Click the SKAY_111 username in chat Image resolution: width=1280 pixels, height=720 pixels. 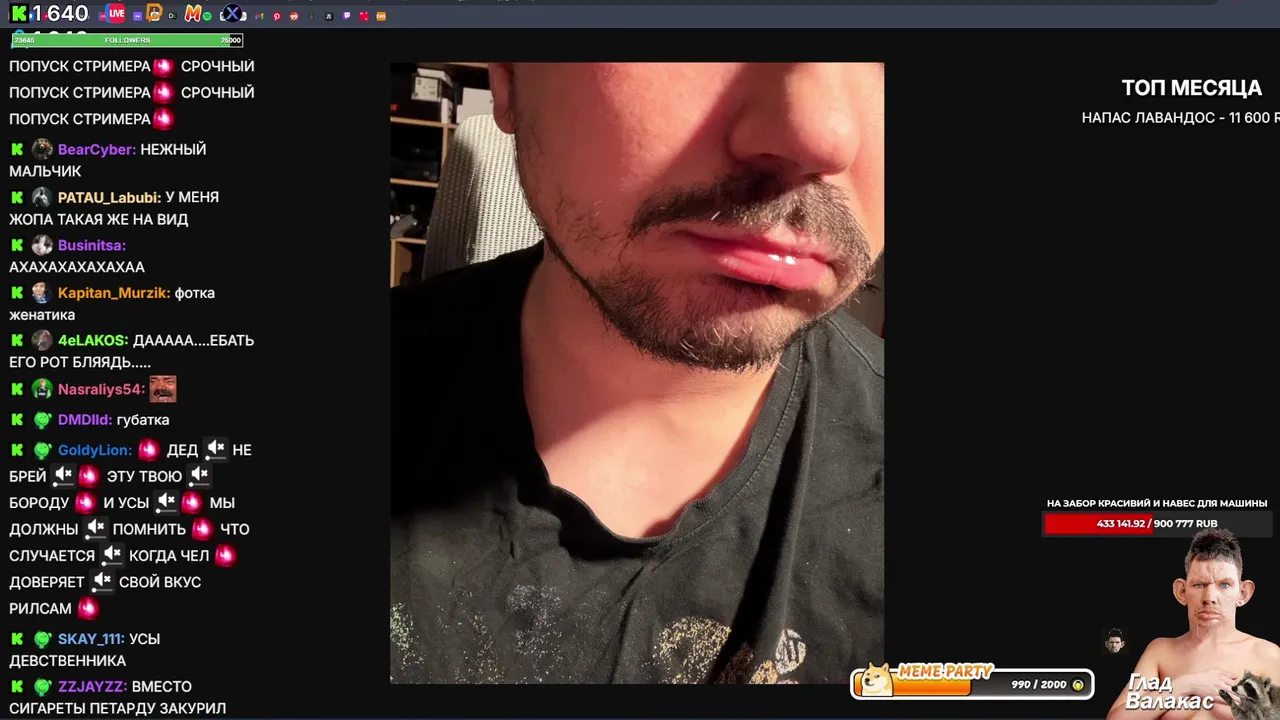pyautogui.click(x=90, y=639)
